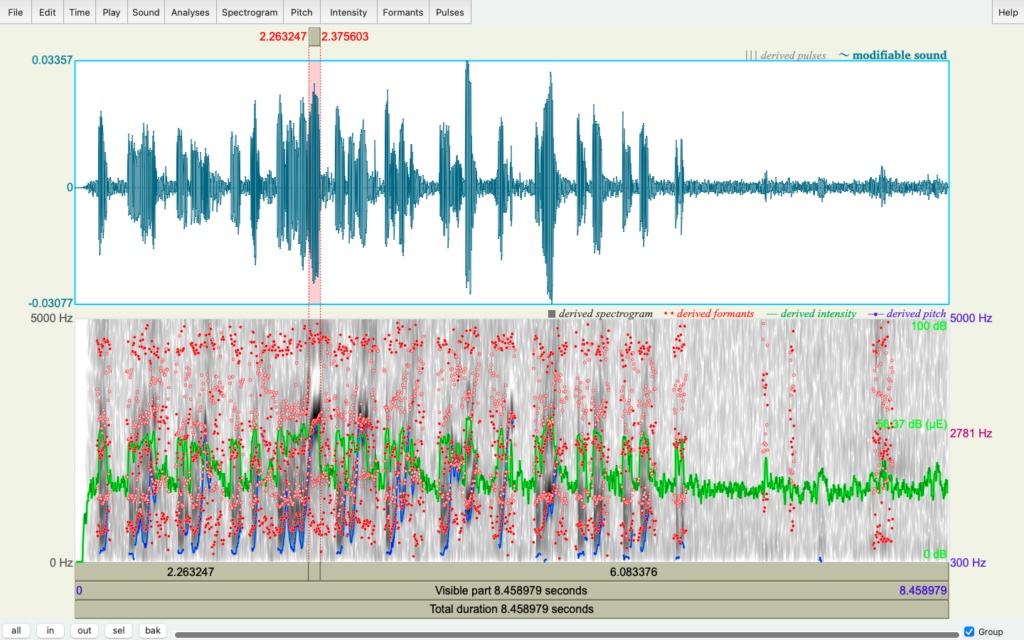This screenshot has width=1024, height=640.
Task: Click the 'sel' zoom-to-selection button
Action: pyautogui.click(x=118, y=631)
